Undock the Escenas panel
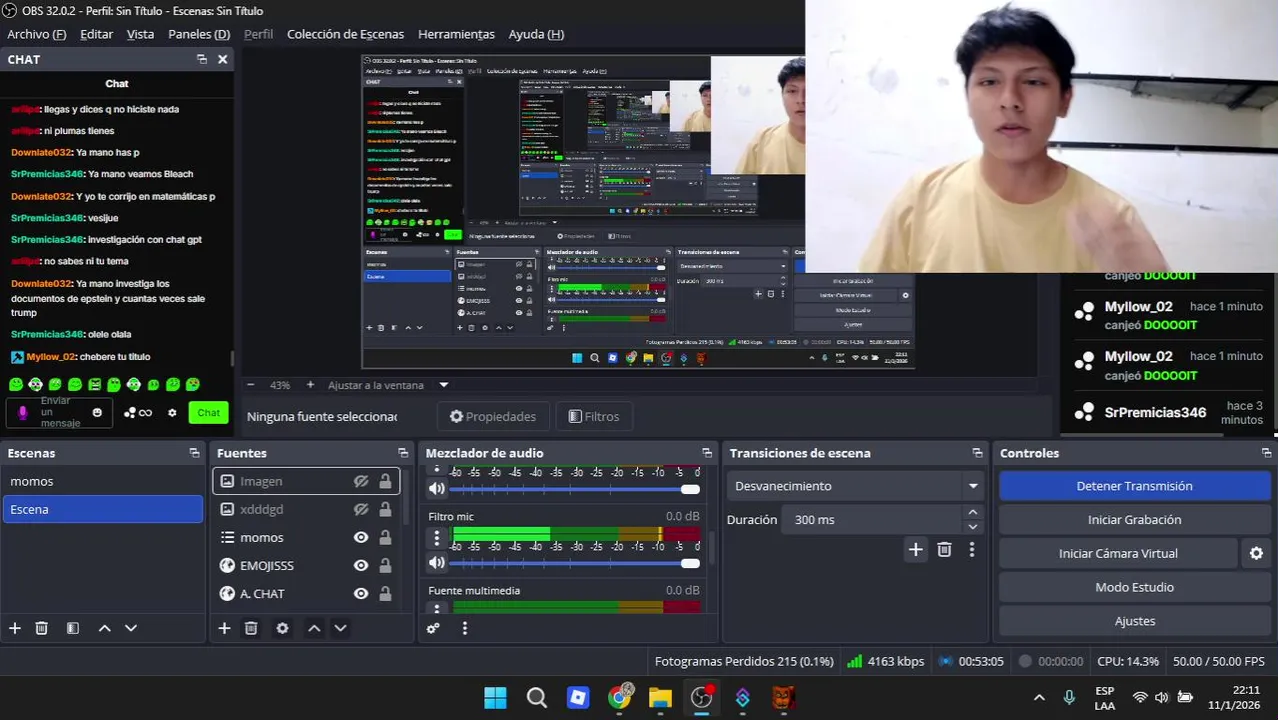Viewport: 1278px width, 720px height. click(x=194, y=453)
